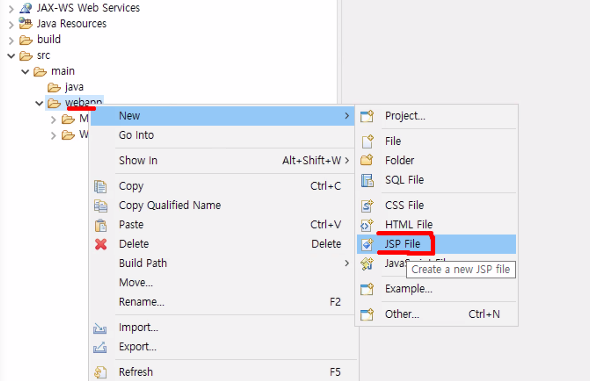Click the src folder icon
Screen dimensions: 590x381
pos(26,56)
